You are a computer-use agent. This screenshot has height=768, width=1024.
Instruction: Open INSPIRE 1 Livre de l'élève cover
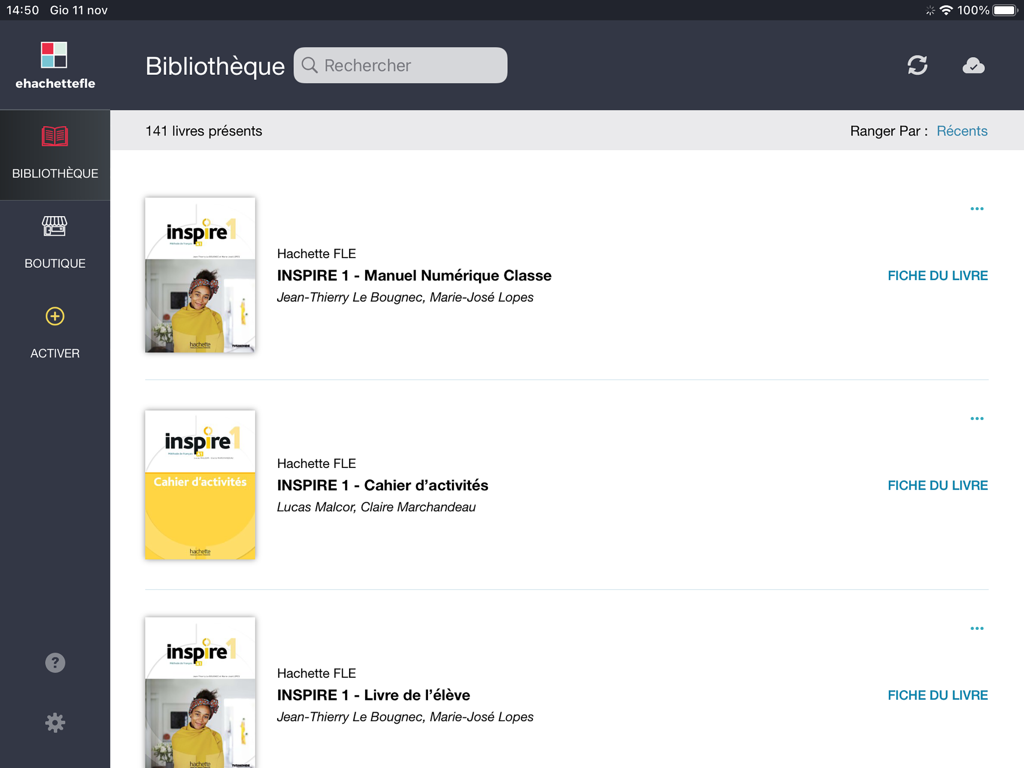(x=200, y=692)
